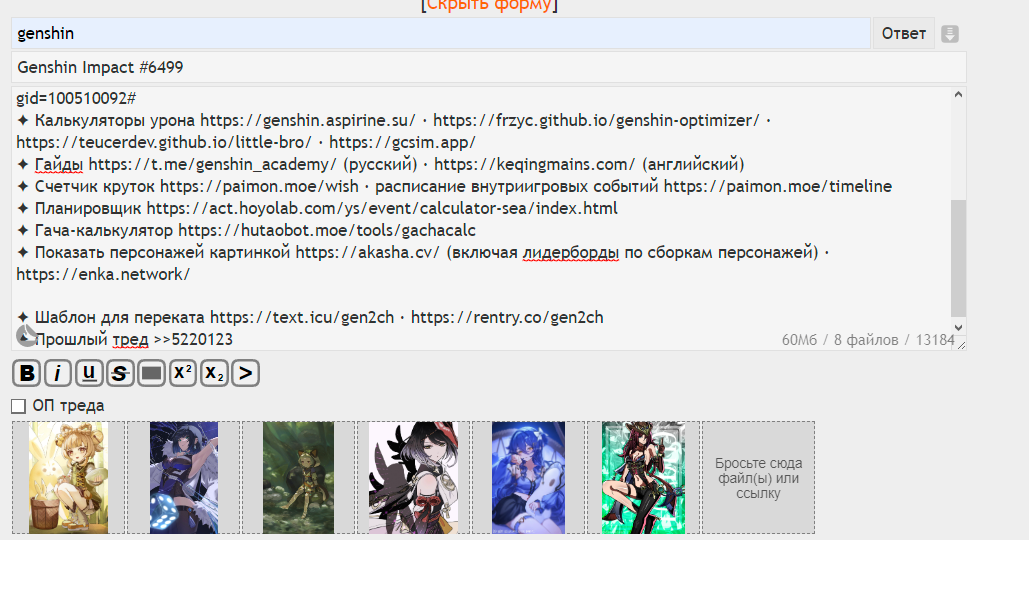Click the genshin.aspirine.su URL text

pos(308,121)
